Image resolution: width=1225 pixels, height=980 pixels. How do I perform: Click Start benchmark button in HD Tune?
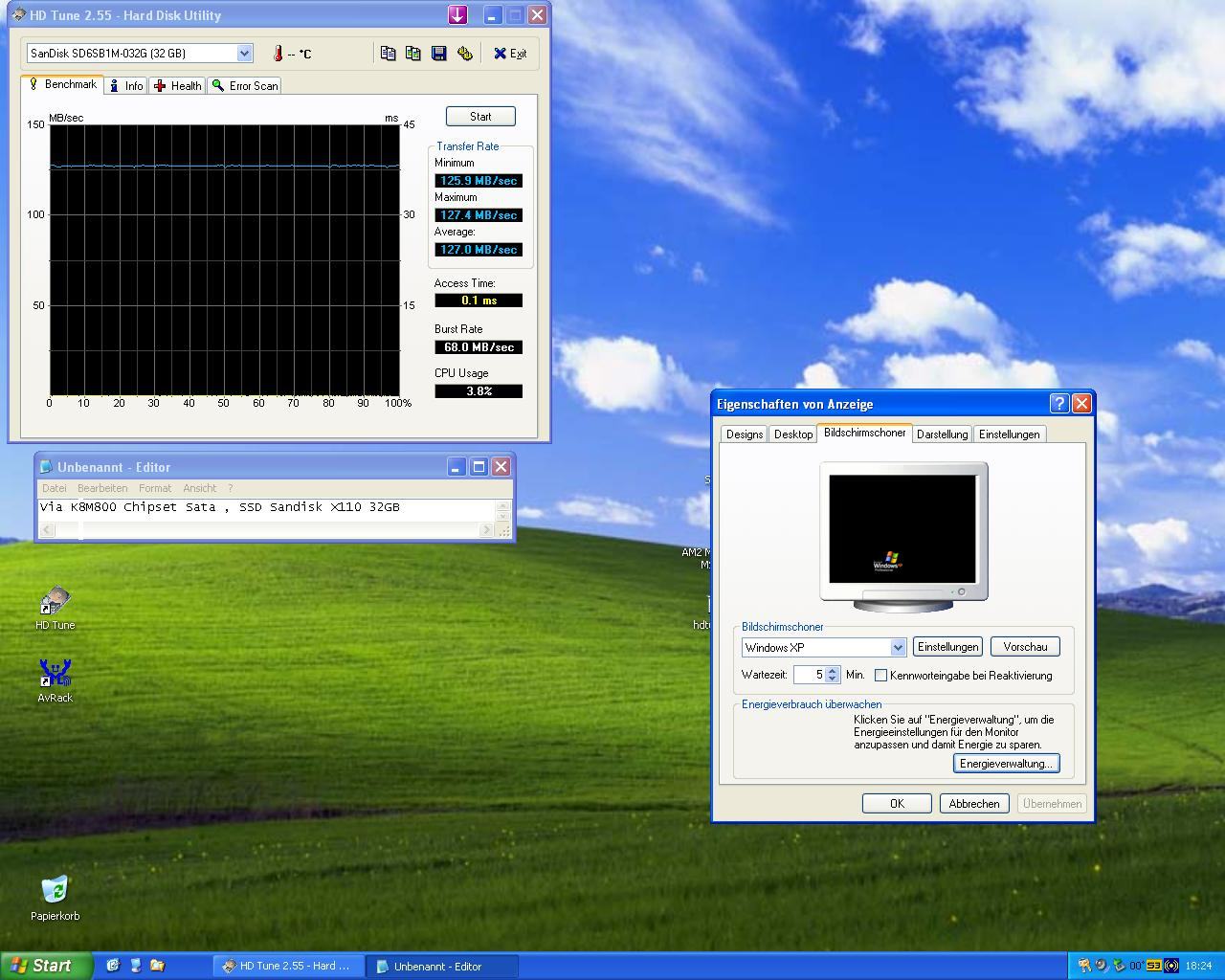point(480,116)
